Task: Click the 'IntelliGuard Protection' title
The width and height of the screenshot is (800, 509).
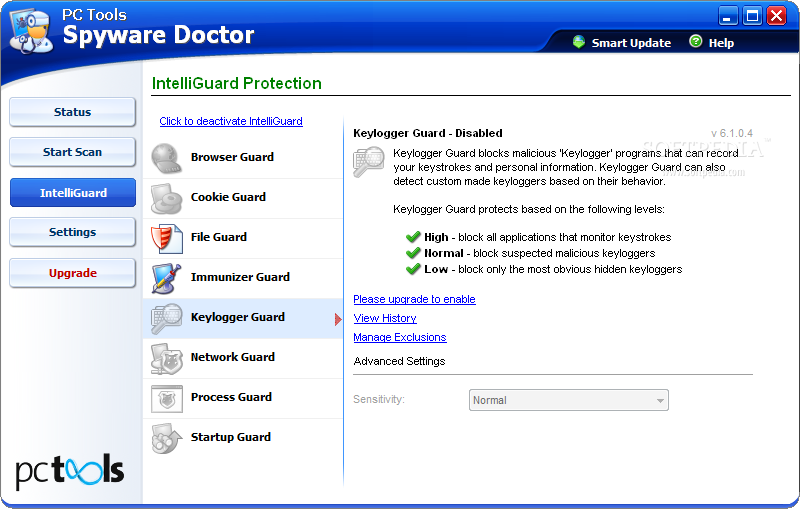Action: click(237, 83)
